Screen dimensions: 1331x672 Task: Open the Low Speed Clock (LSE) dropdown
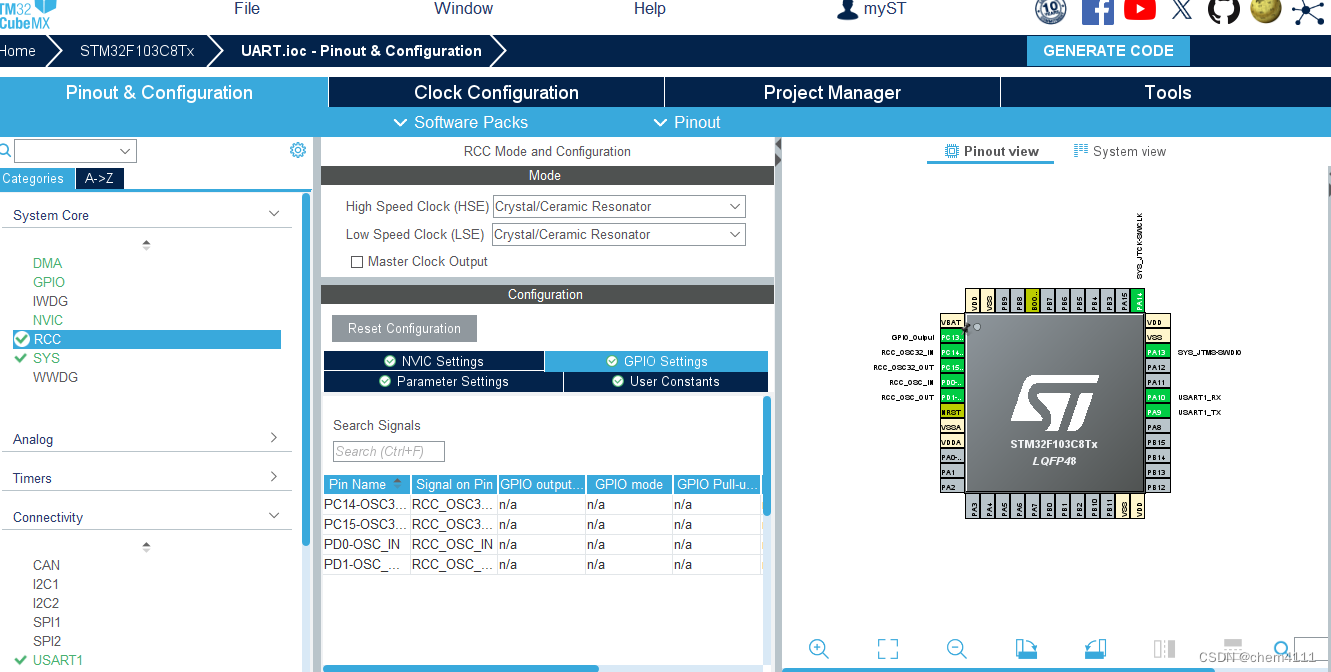pyautogui.click(x=619, y=235)
